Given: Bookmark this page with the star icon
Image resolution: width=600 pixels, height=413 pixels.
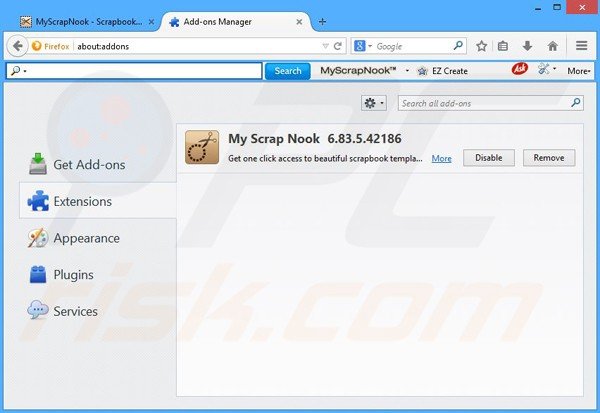Looking at the screenshot, I should pos(481,46).
